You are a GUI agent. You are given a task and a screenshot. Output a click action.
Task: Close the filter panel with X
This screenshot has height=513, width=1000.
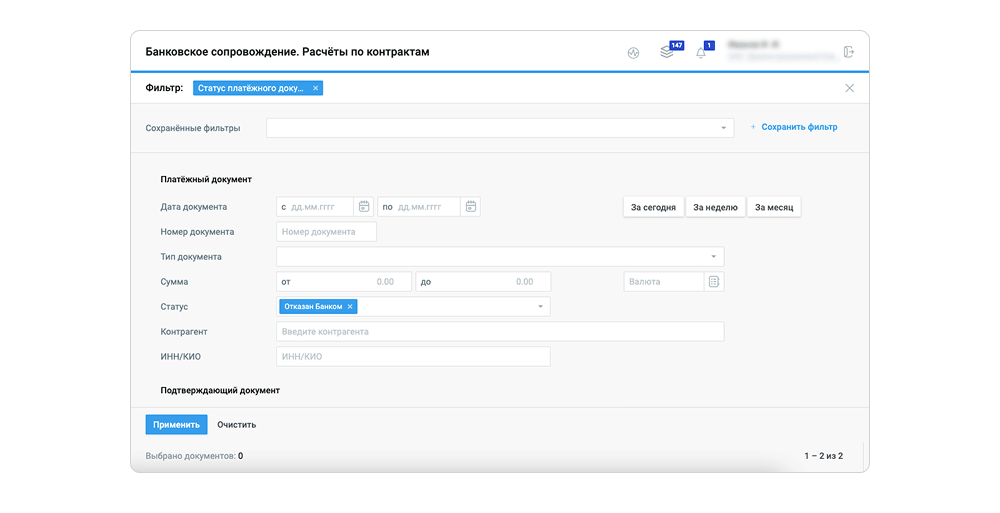(x=849, y=88)
